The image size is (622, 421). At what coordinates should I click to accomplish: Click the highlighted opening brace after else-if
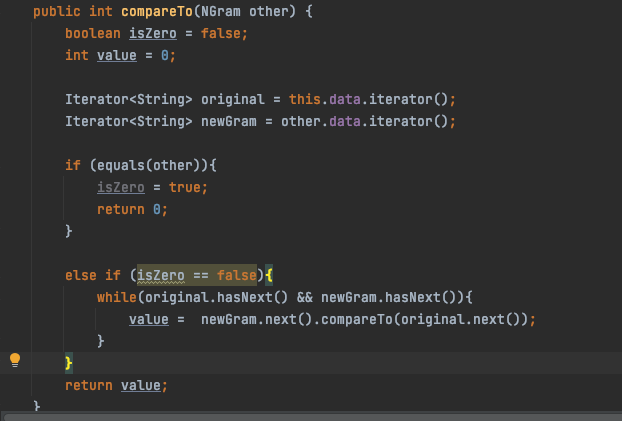click(x=269, y=274)
